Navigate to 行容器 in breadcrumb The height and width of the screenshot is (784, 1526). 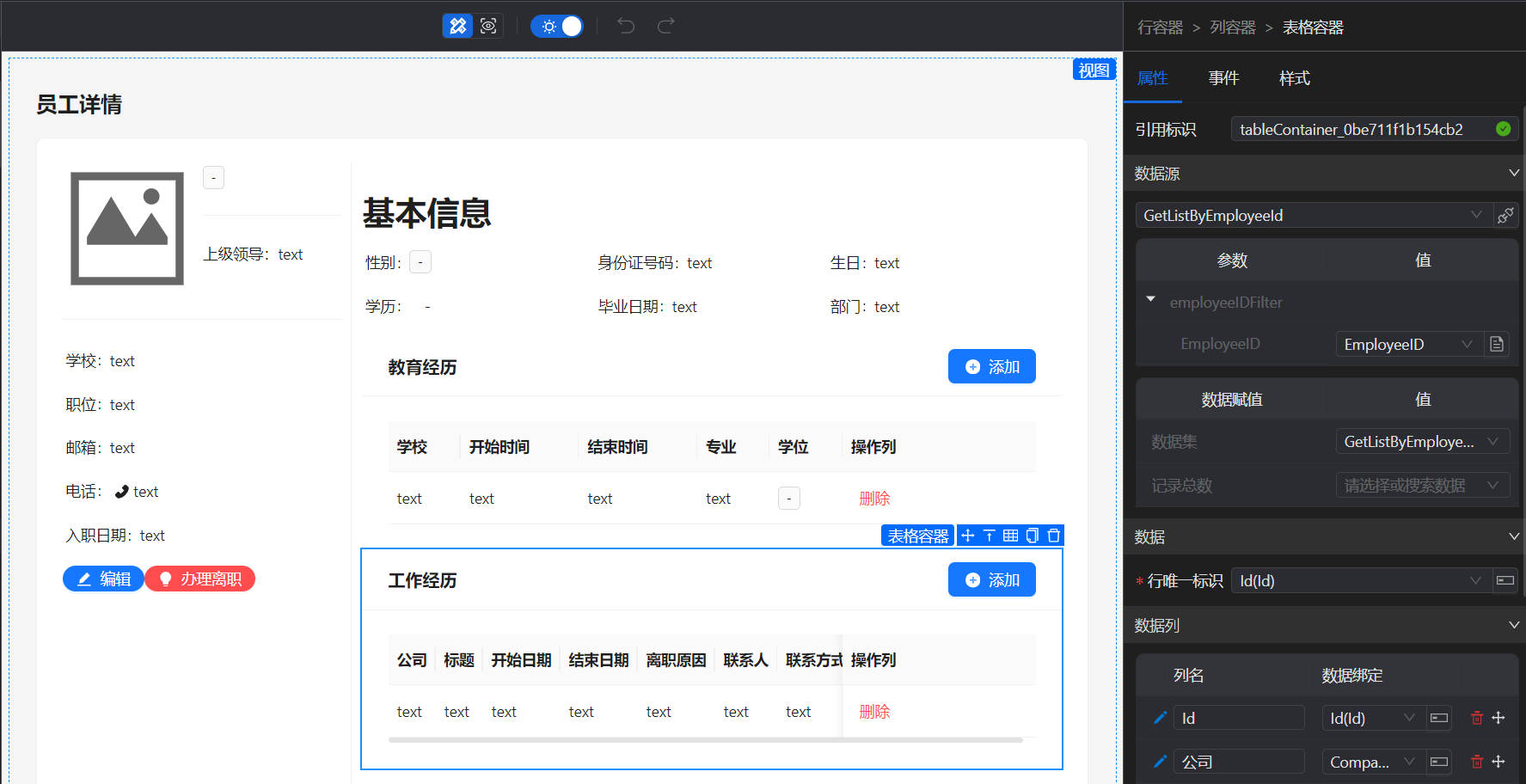(x=1161, y=28)
